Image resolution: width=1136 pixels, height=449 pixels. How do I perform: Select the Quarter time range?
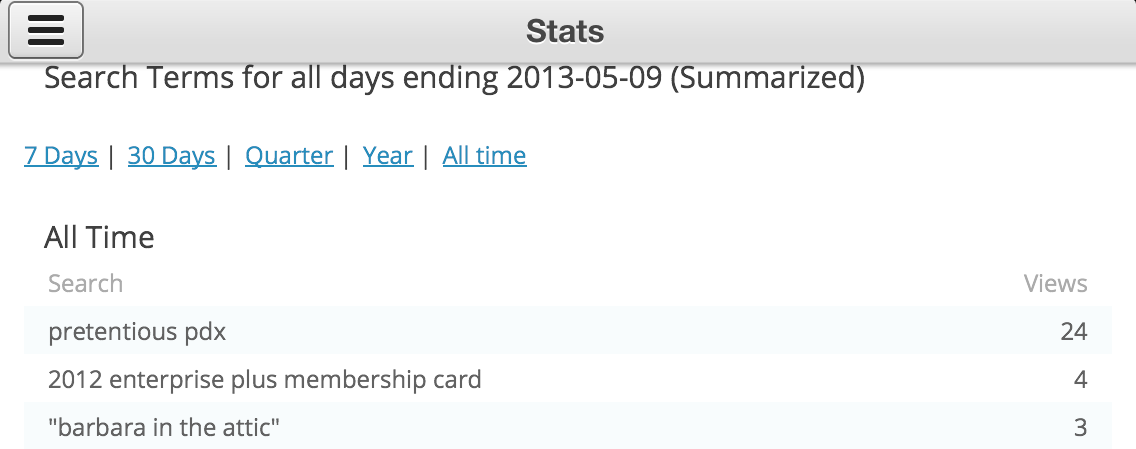point(289,156)
